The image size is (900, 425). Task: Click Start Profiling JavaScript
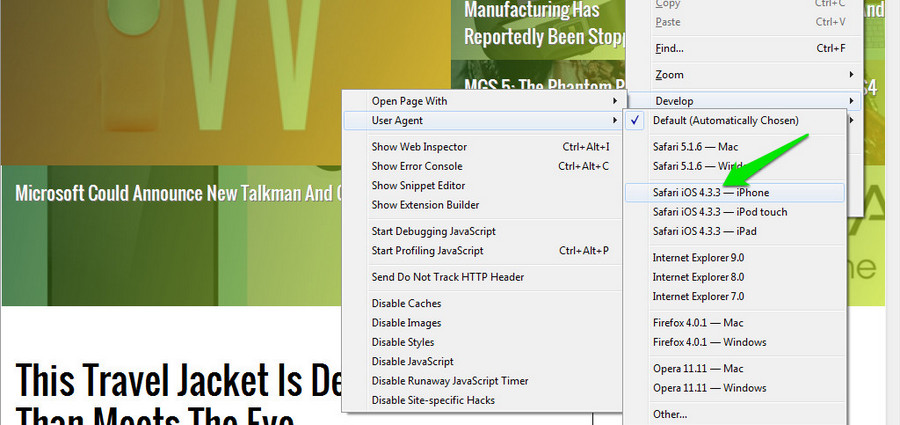click(482, 250)
